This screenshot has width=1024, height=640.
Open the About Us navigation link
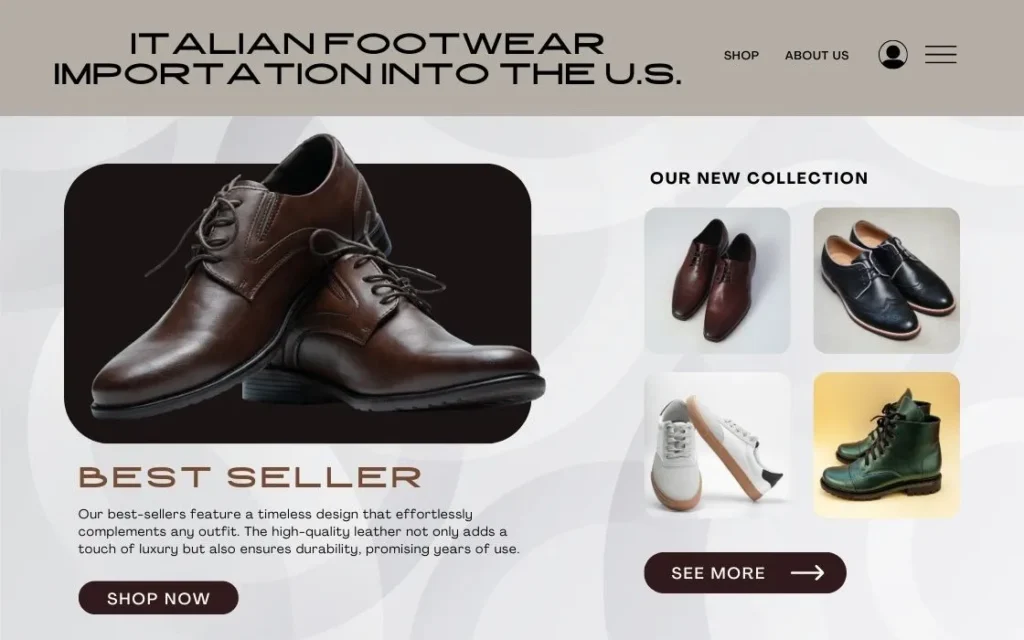pos(816,56)
